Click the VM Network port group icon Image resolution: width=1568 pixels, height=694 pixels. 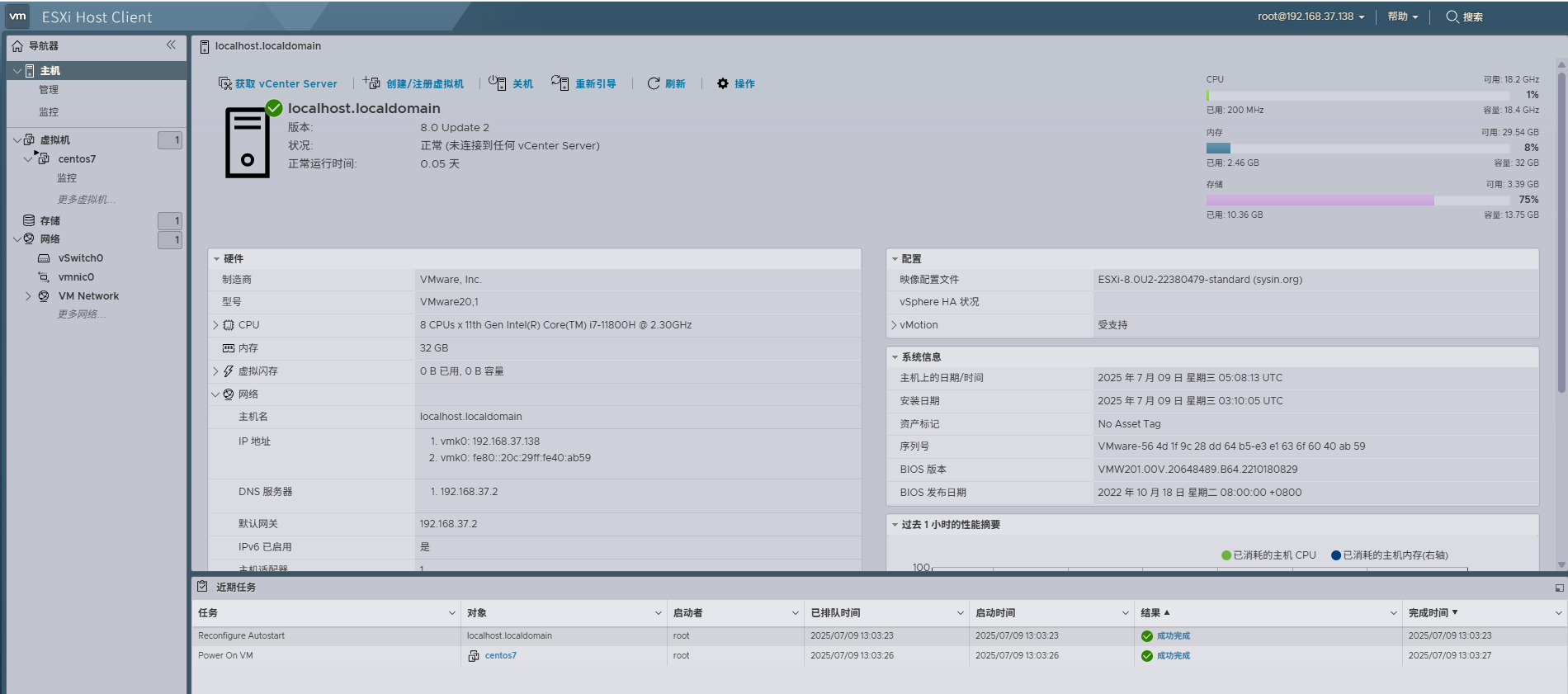(x=44, y=296)
